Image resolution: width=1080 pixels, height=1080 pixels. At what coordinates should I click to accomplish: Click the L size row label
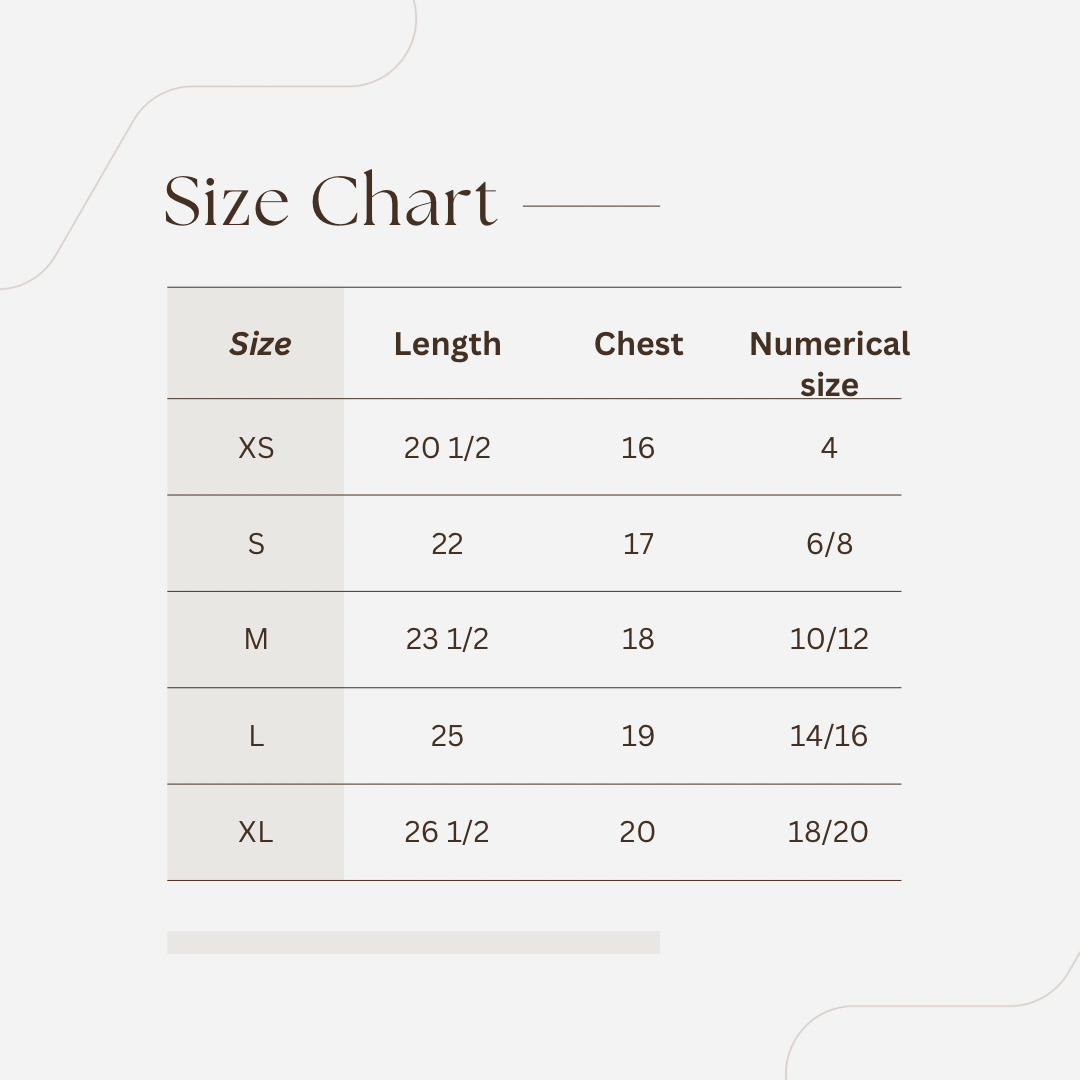[x=256, y=736]
